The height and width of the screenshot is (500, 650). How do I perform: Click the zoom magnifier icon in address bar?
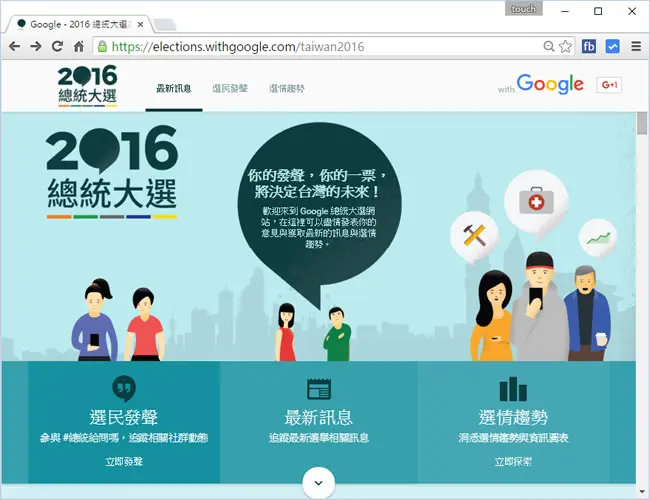(549, 46)
